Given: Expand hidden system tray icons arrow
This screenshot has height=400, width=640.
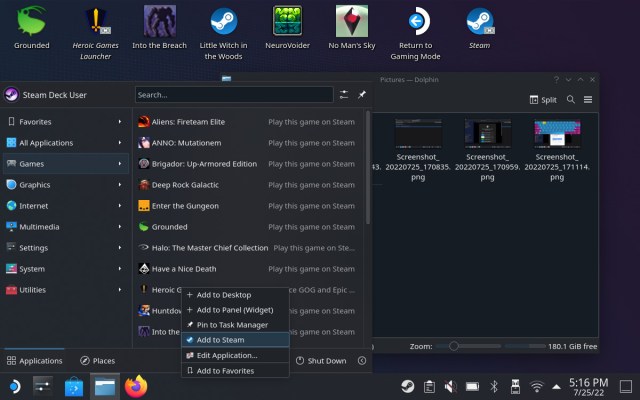Looking at the screenshot, I should [x=556, y=386].
